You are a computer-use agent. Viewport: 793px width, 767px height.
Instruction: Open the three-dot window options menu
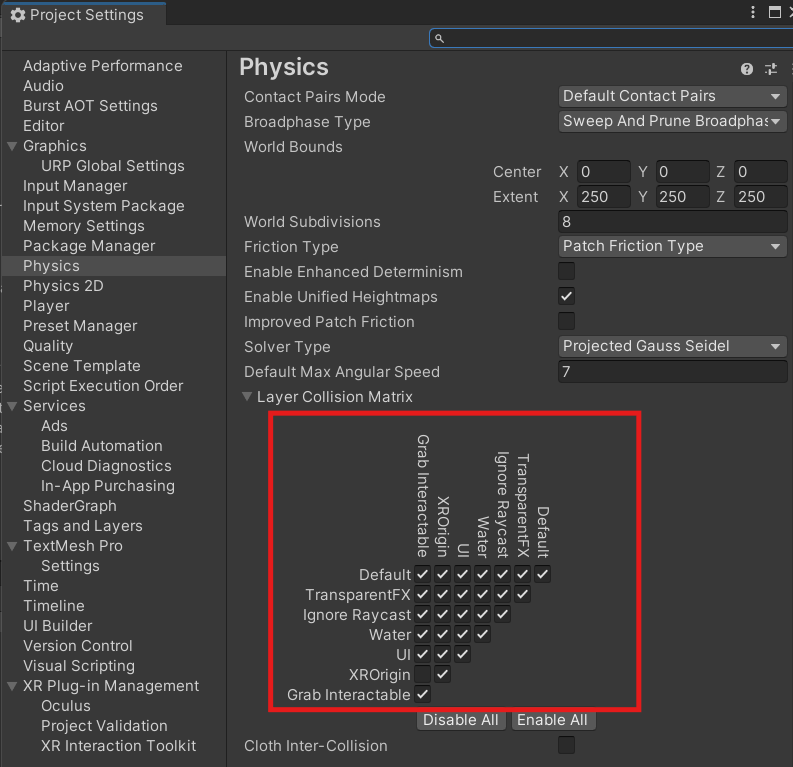tap(753, 12)
